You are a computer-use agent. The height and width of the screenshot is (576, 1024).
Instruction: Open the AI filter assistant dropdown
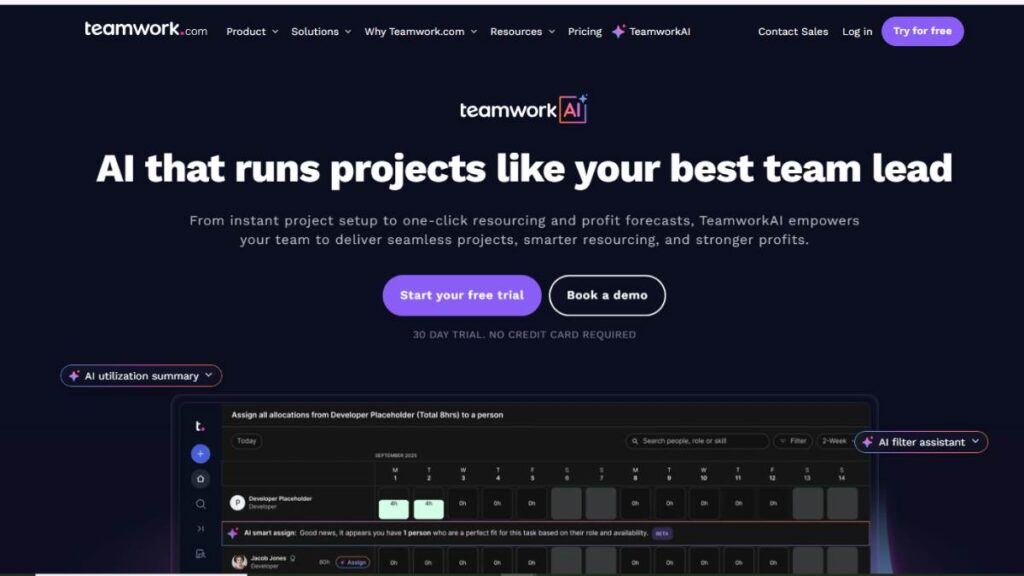pyautogui.click(x=921, y=442)
